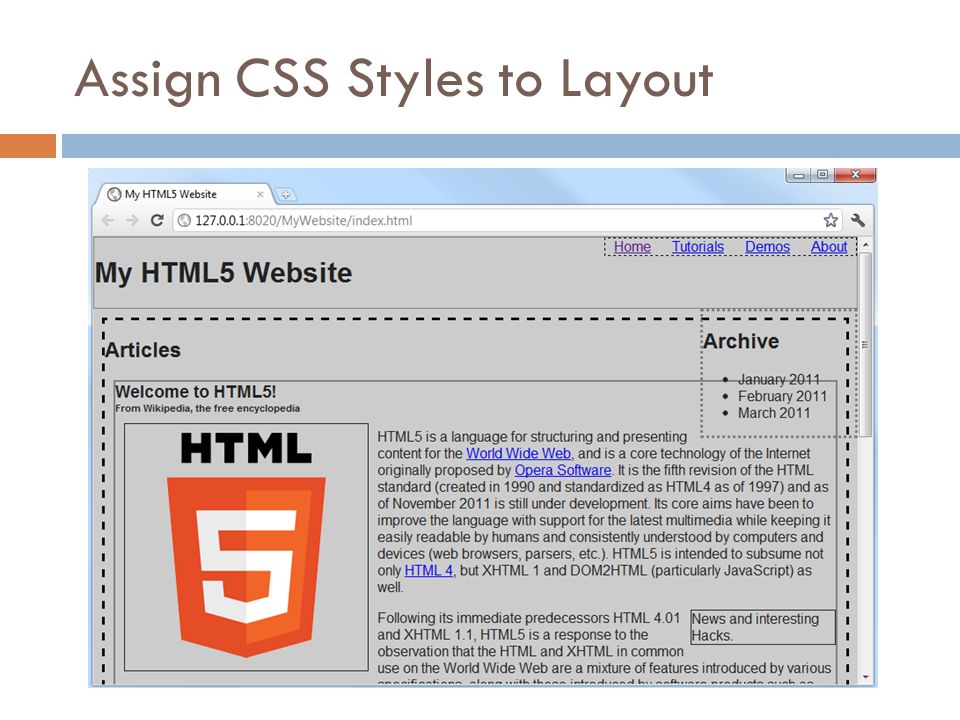This screenshot has width=960, height=720.
Task: Close the browser window
Action: [x=855, y=175]
